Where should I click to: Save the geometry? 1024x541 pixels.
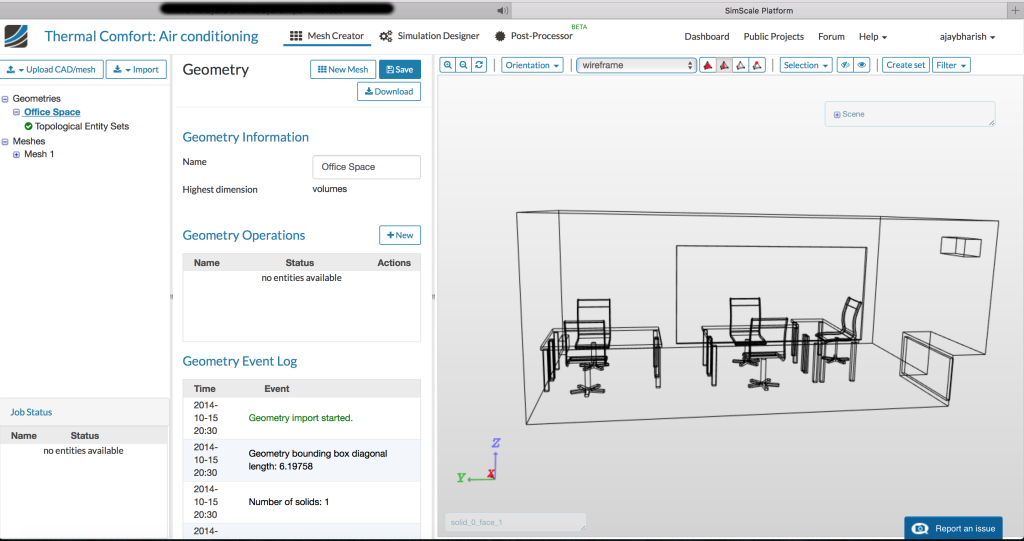400,69
